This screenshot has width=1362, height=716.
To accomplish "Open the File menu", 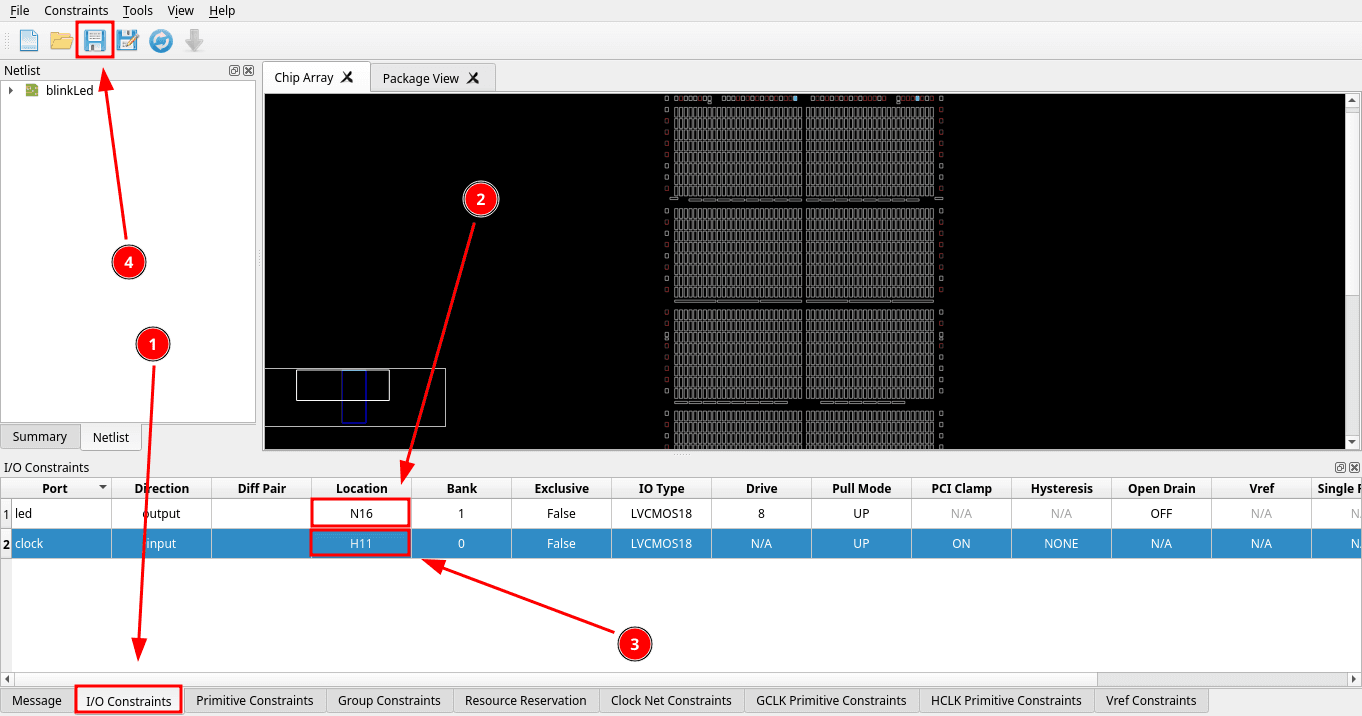I will (x=19, y=10).
